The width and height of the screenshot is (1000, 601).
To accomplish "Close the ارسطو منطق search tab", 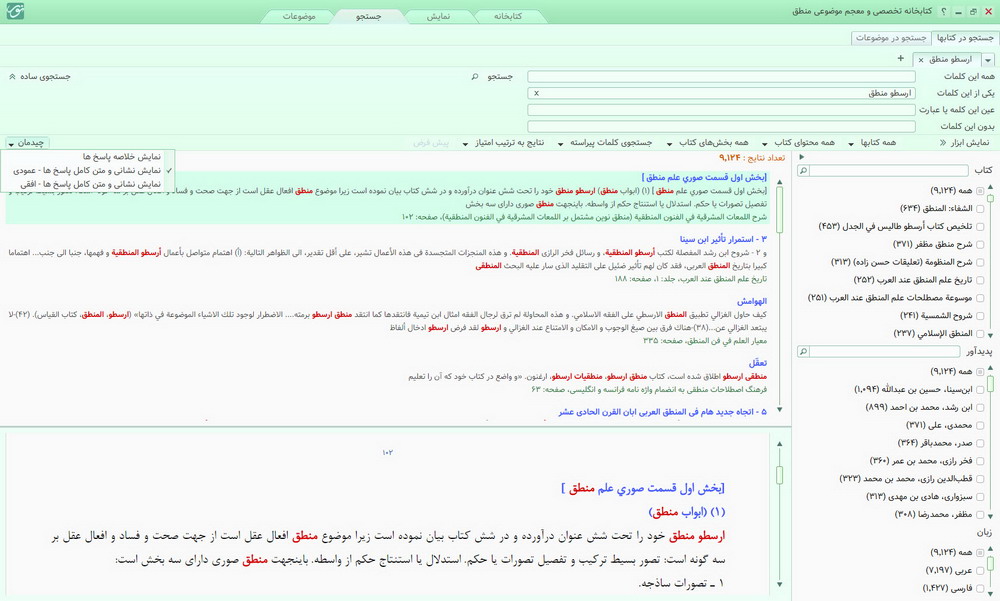I will point(921,60).
